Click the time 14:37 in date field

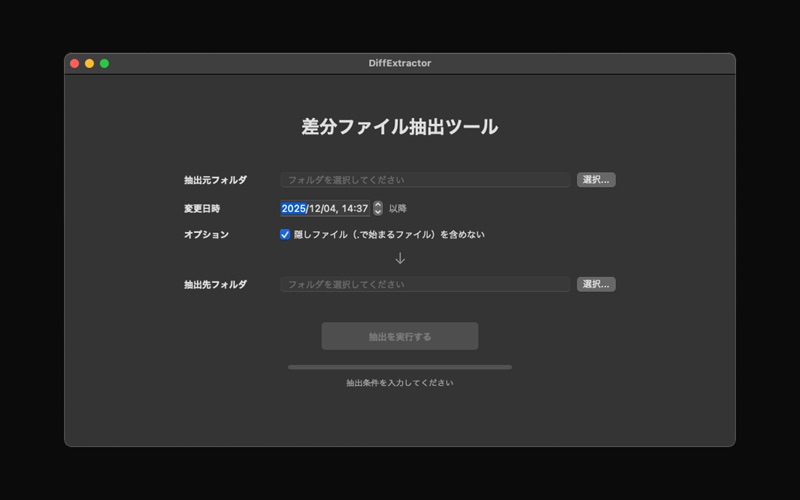tap(355, 208)
